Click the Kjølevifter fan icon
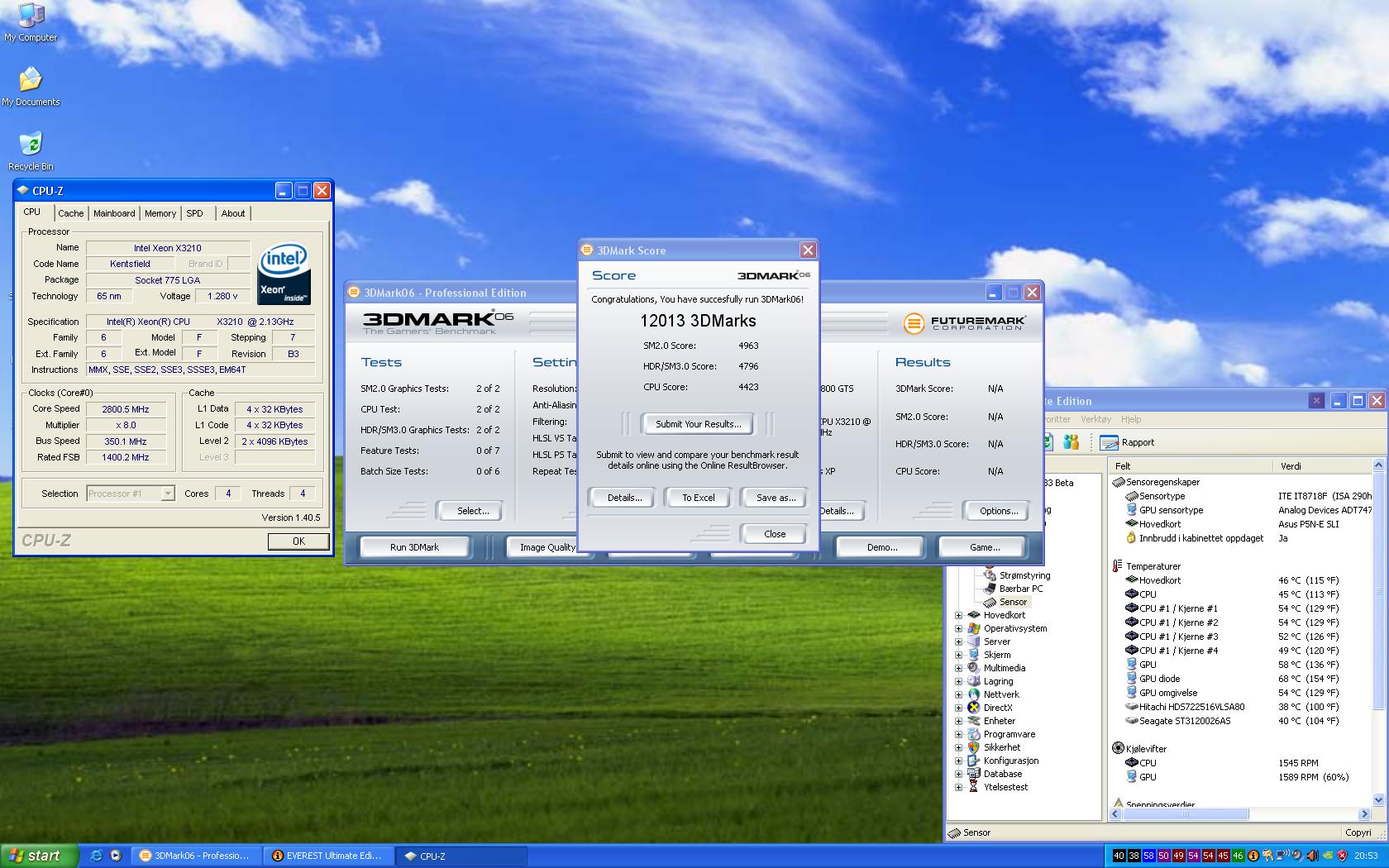This screenshot has height=868, width=1389. [1118, 748]
